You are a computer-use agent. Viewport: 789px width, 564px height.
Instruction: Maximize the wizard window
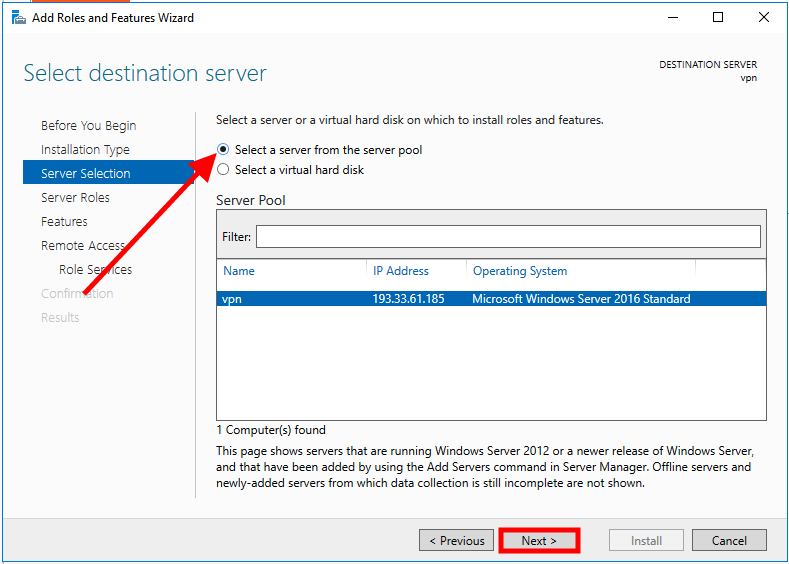click(x=718, y=17)
